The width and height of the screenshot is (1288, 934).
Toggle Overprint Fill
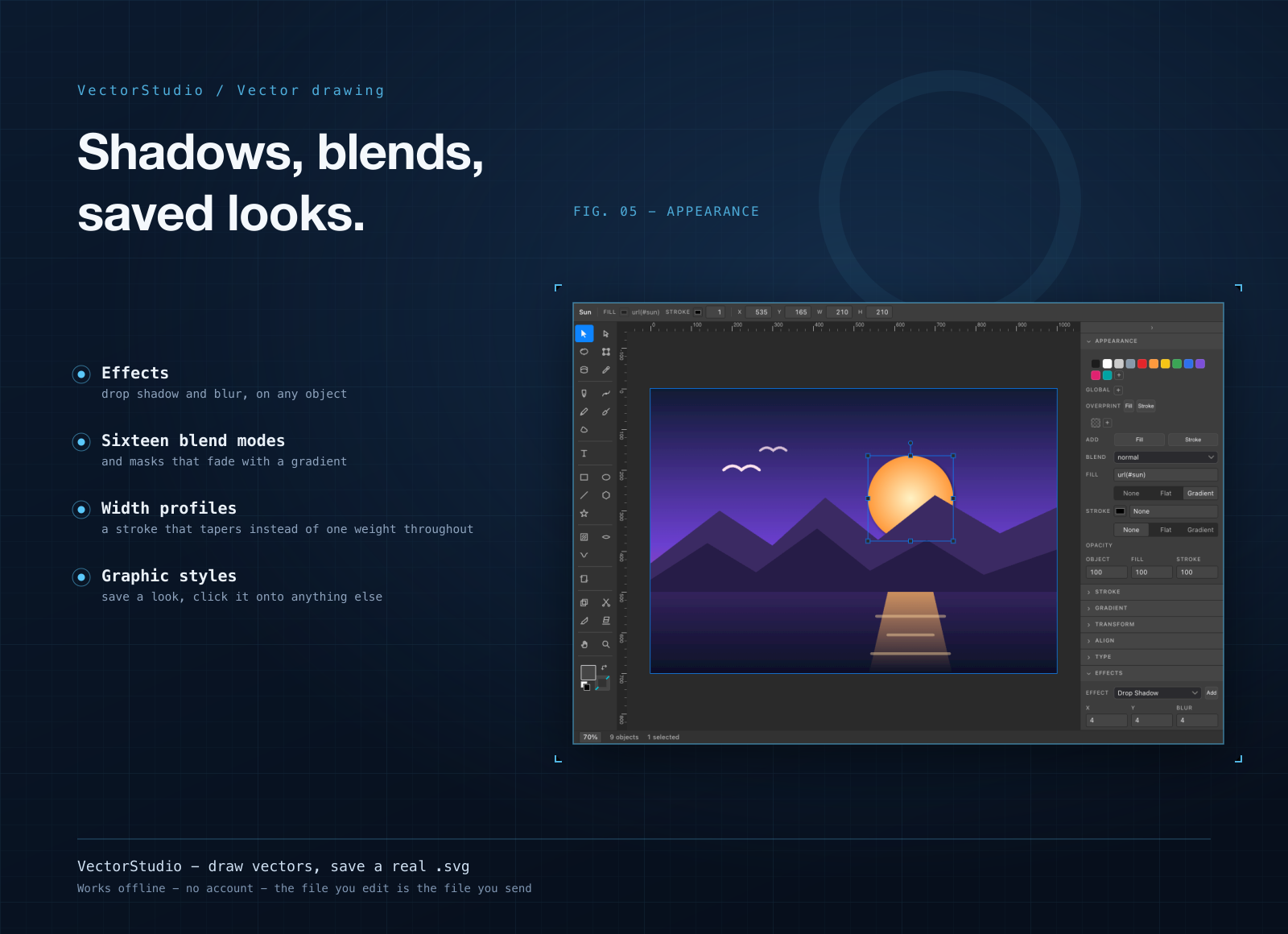(1129, 406)
